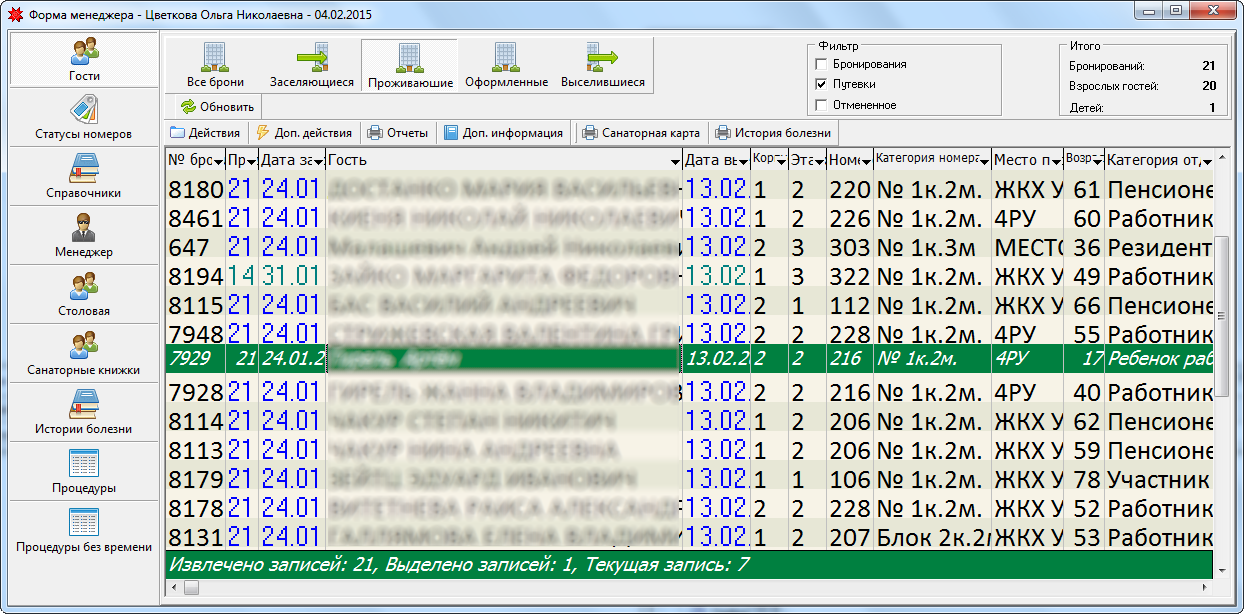Show Выселившиеся guests list
The height and width of the screenshot is (614, 1244).
point(603,66)
